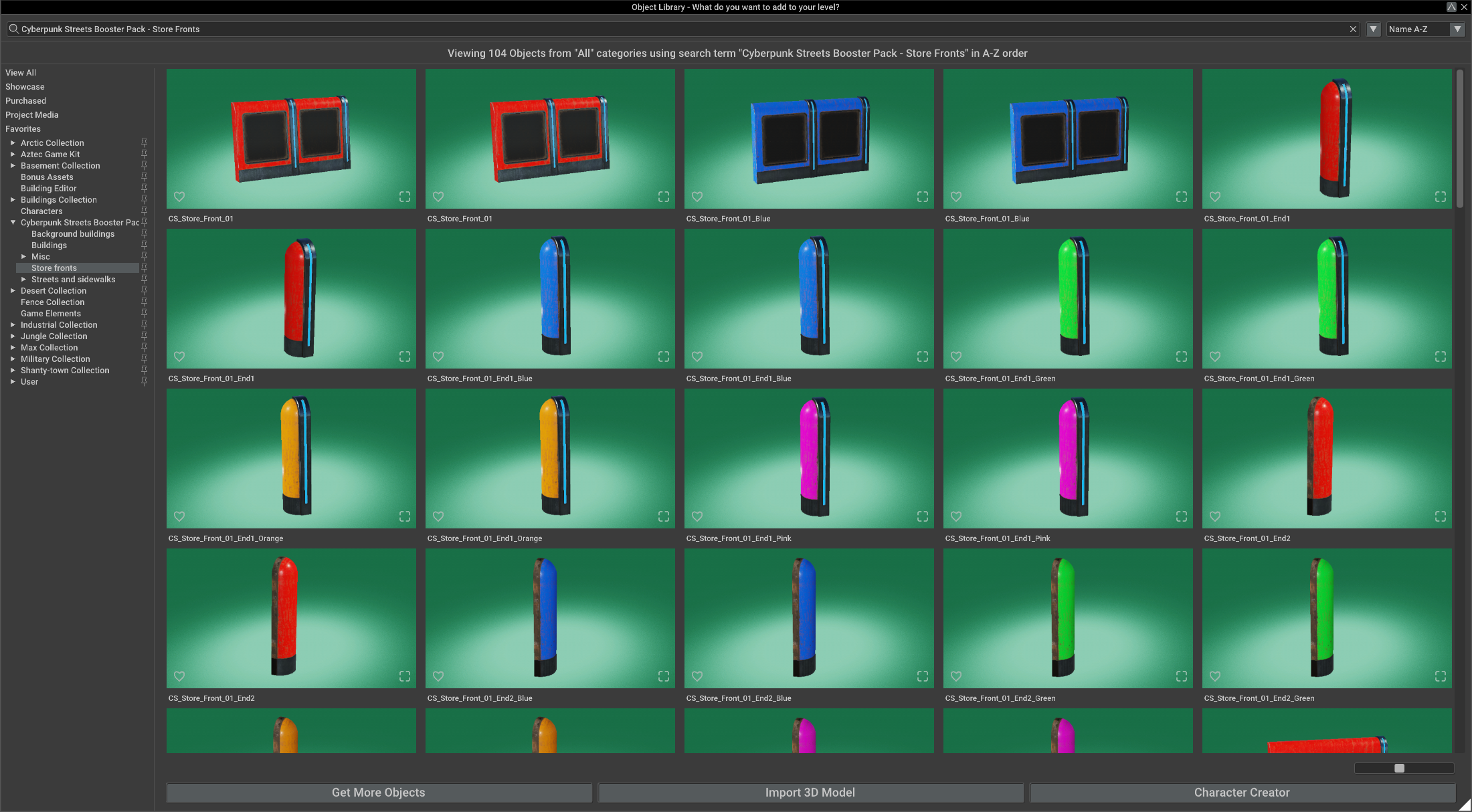Click the Import 3D Model button
Screen dimensions: 1472x812
pos(810,793)
